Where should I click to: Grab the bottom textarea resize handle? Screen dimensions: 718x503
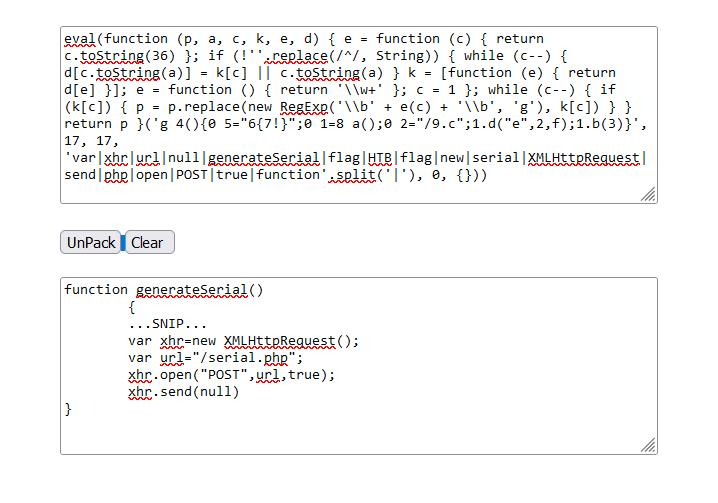tap(648, 445)
